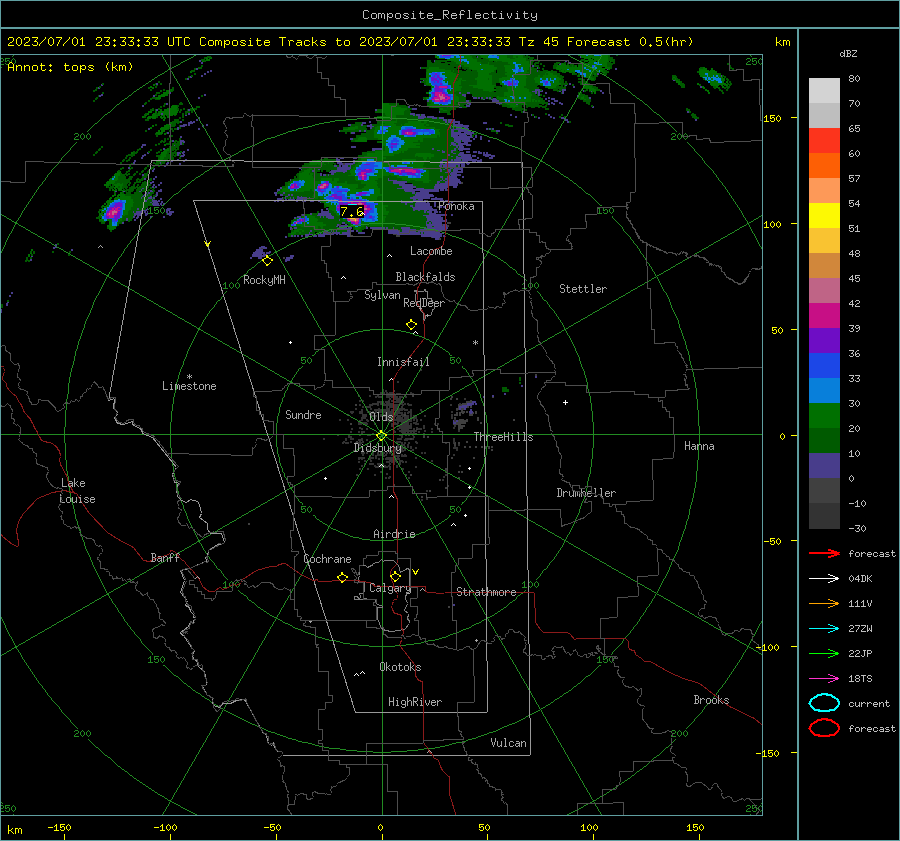Click the Banff label
Image resolution: width=900 pixels, height=841 pixels.
click(x=165, y=558)
